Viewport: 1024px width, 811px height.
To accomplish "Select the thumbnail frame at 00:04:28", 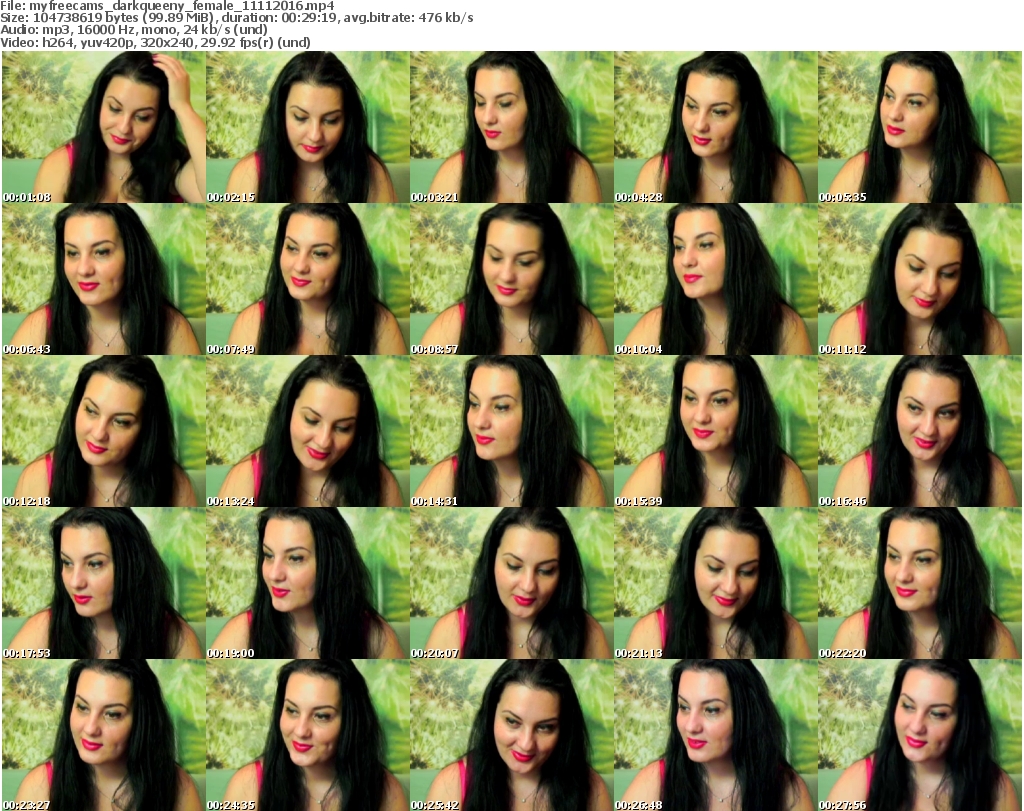I will click(x=716, y=127).
